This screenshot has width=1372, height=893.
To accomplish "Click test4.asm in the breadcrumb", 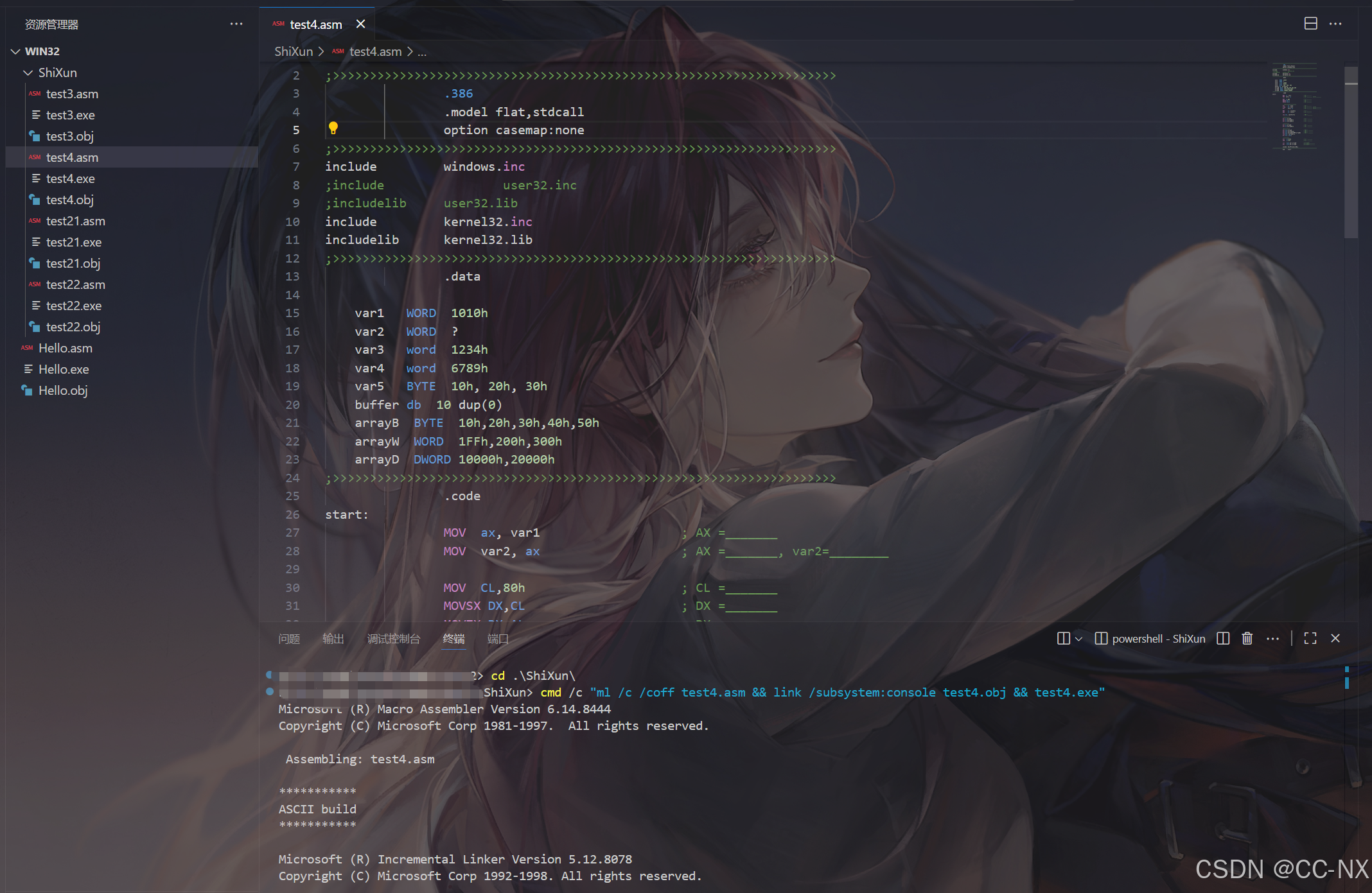I will (x=375, y=51).
